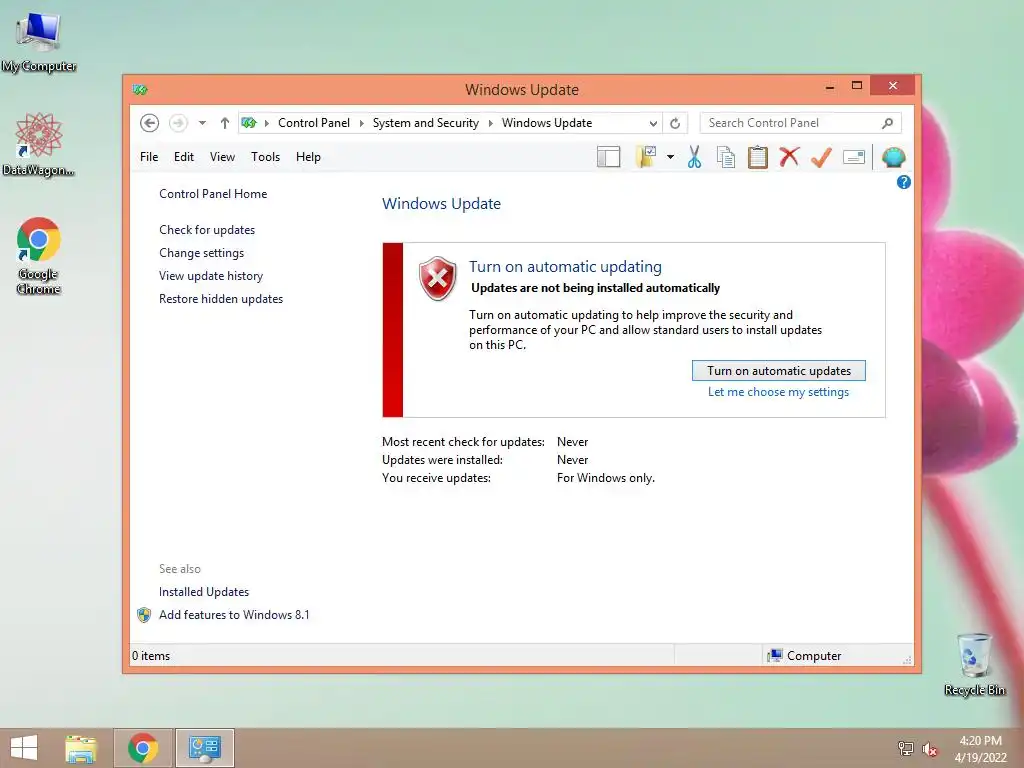Click Turn on automatic updates button

click(778, 370)
